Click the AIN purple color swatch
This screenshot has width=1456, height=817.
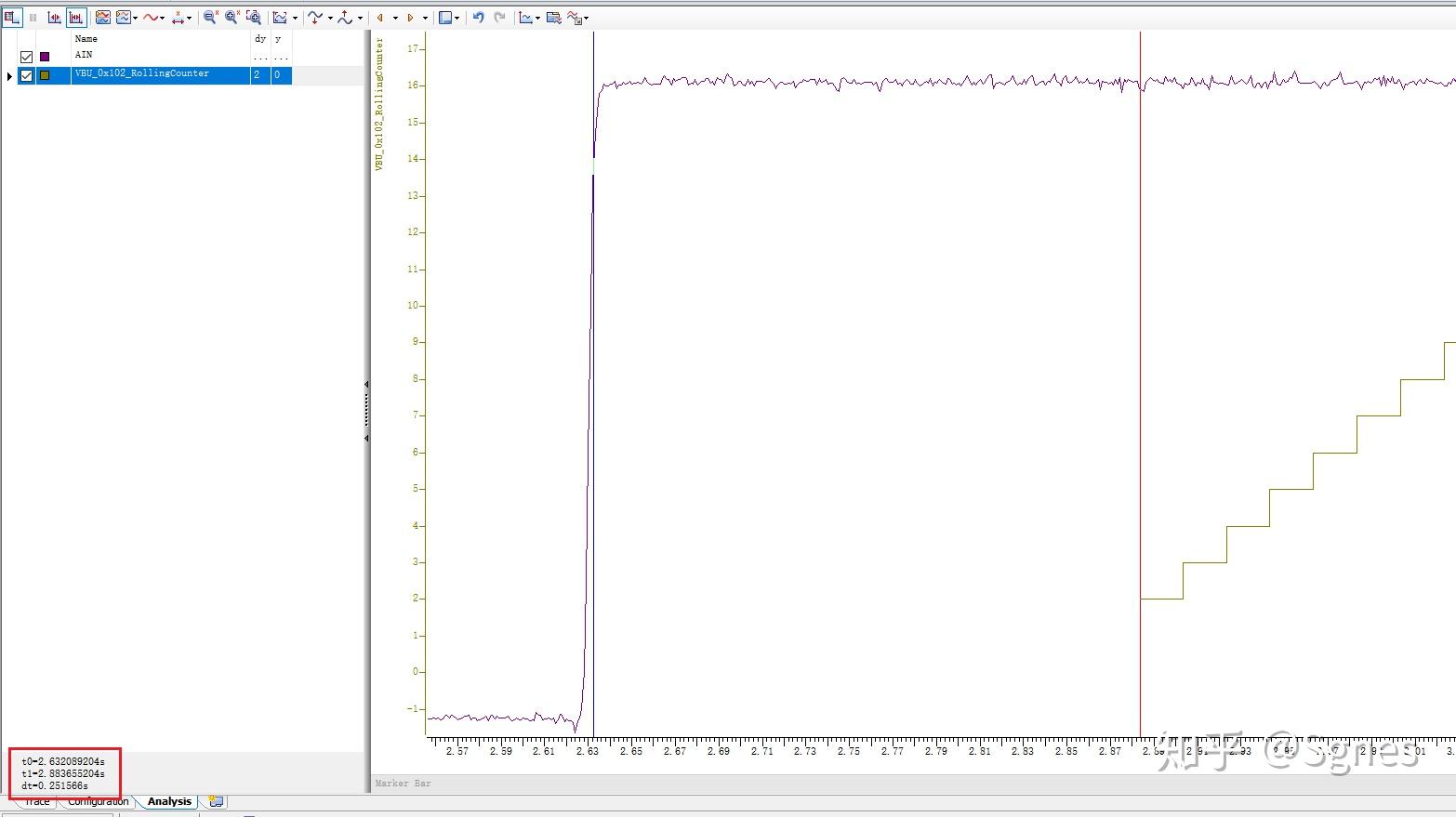[x=44, y=56]
